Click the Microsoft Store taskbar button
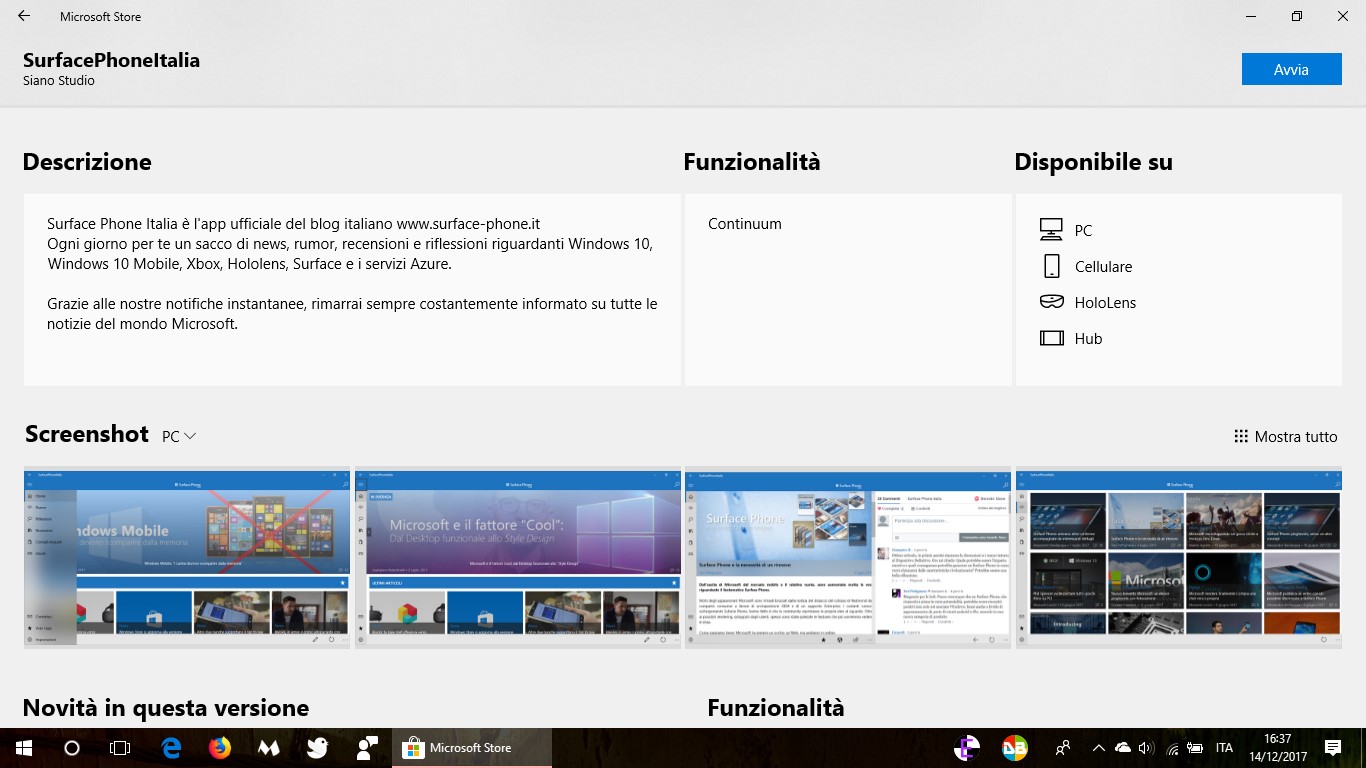Screen dimensions: 1366x768 pyautogui.click(x=471, y=748)
